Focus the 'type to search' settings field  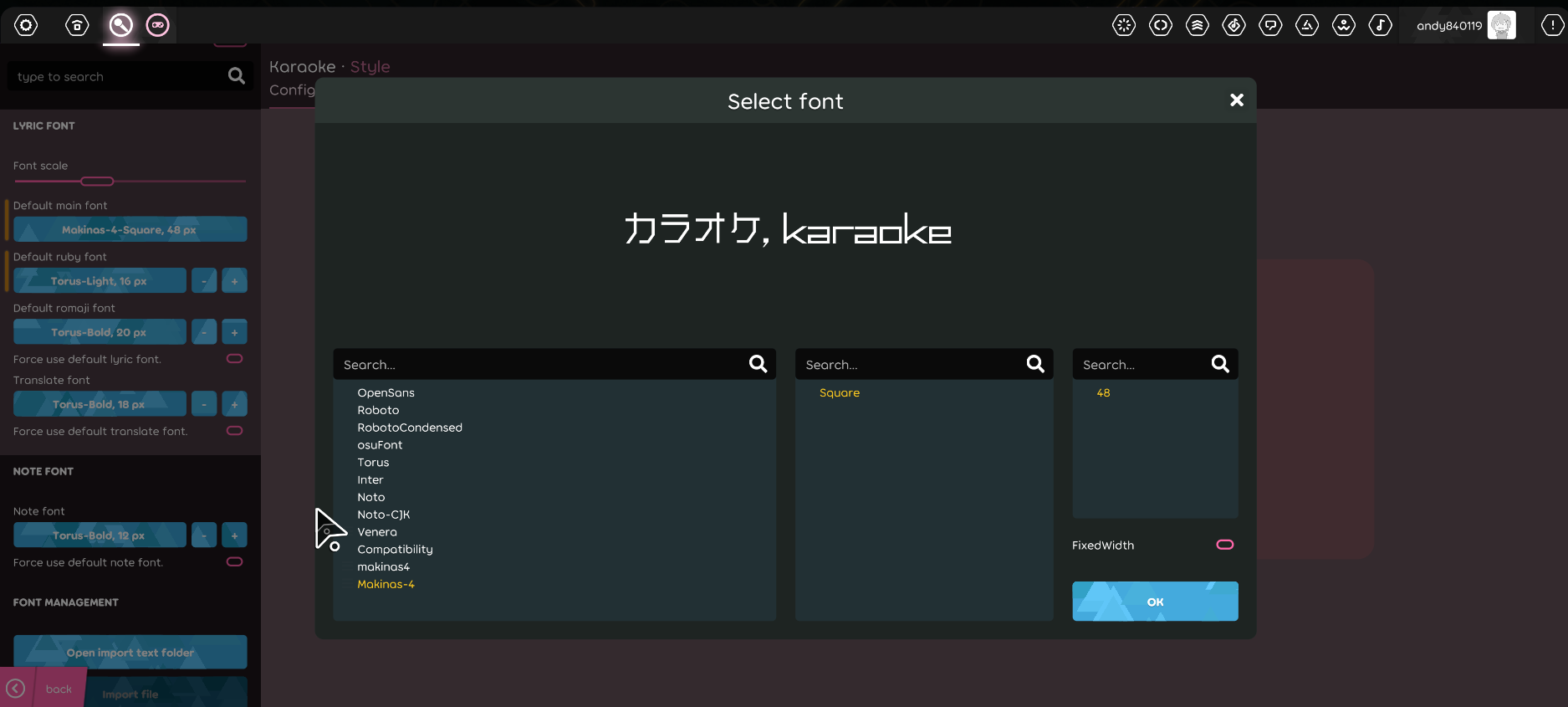tap(117, 77)
